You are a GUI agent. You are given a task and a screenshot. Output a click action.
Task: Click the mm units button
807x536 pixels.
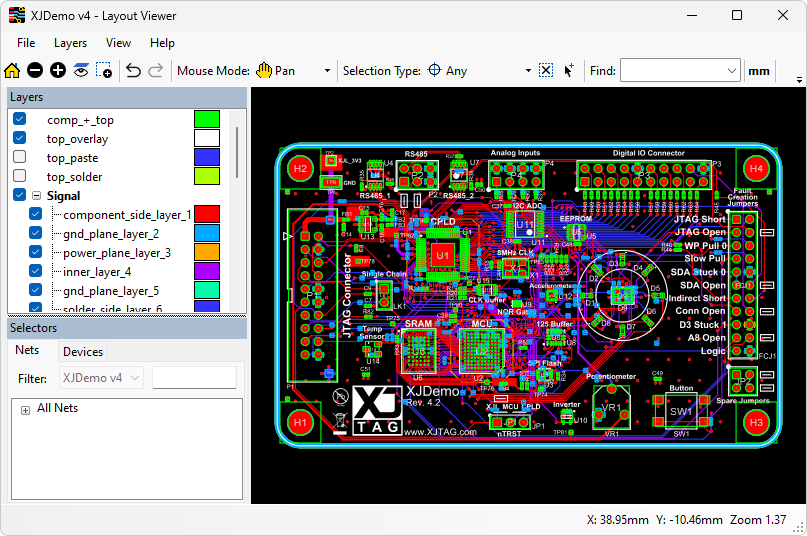point(759,71)
